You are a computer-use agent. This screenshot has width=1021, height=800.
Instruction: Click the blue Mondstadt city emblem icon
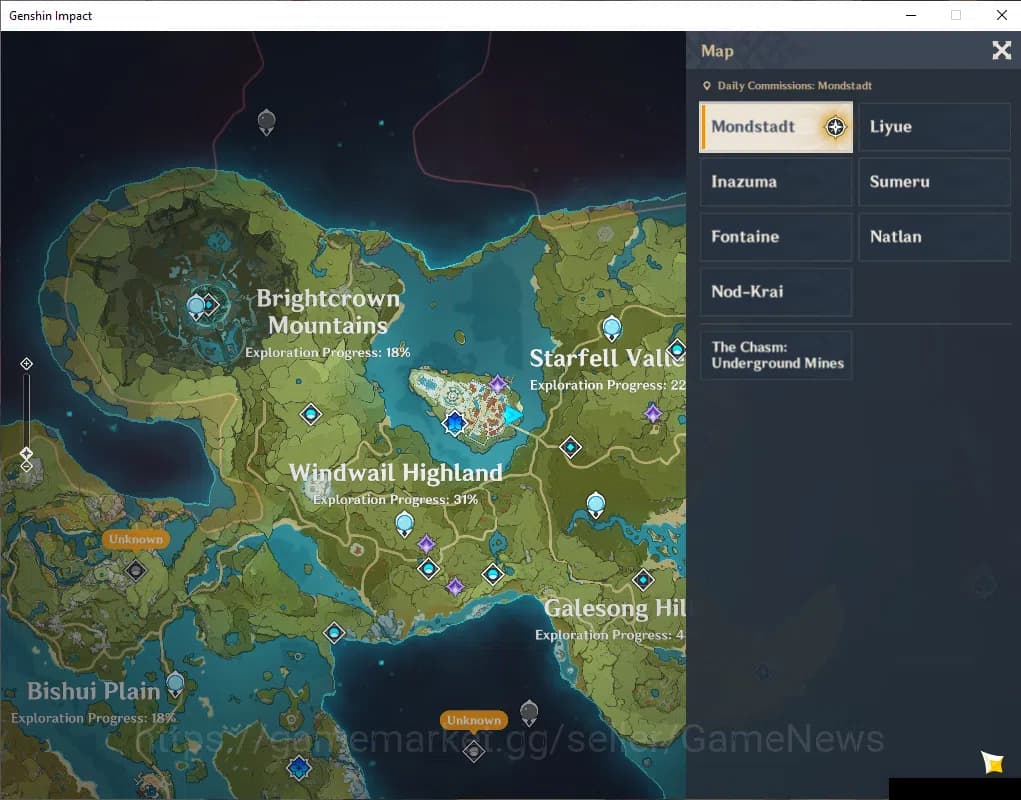pyautogui.click(x=454, y=423)
